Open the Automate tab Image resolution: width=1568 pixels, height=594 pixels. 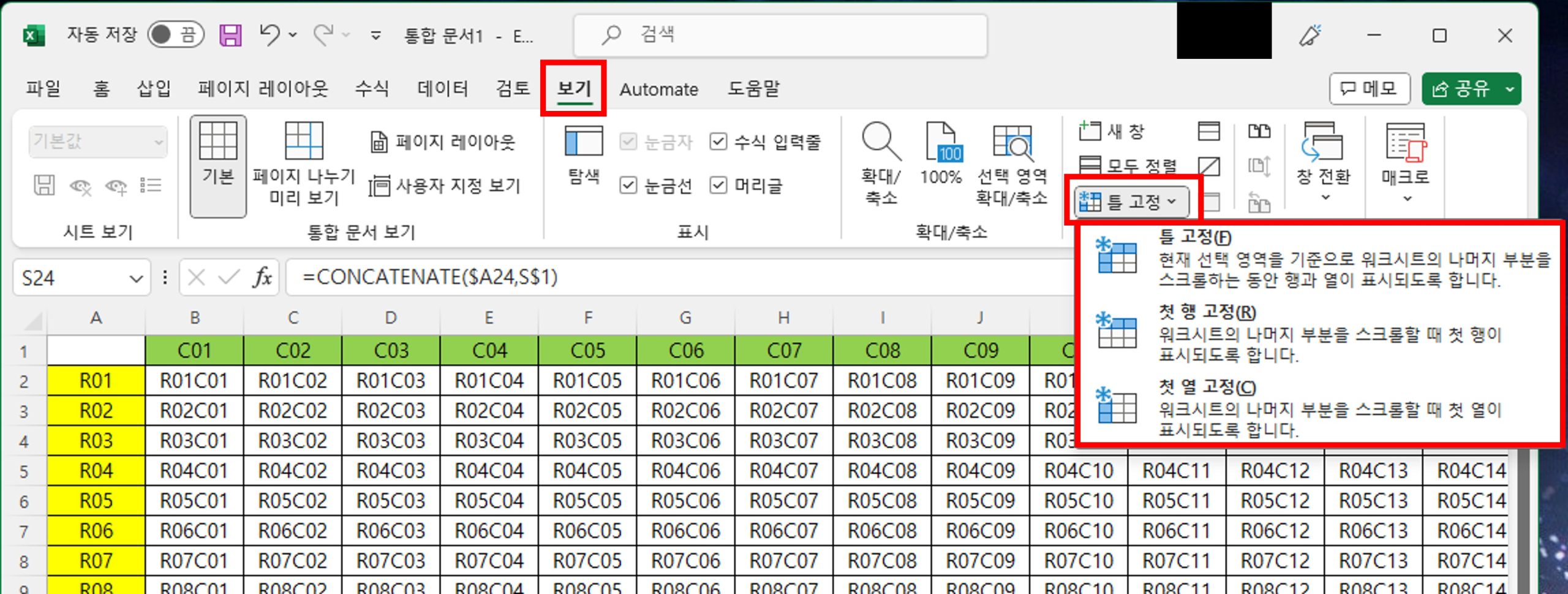658,89
